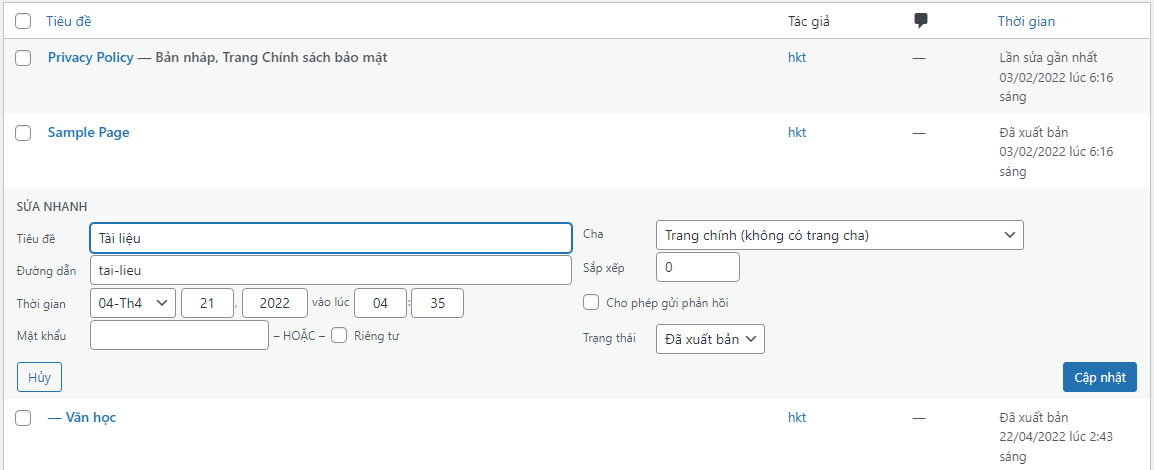Enable Cho phép gửi phản hồi checkbox

click(591, 303)
